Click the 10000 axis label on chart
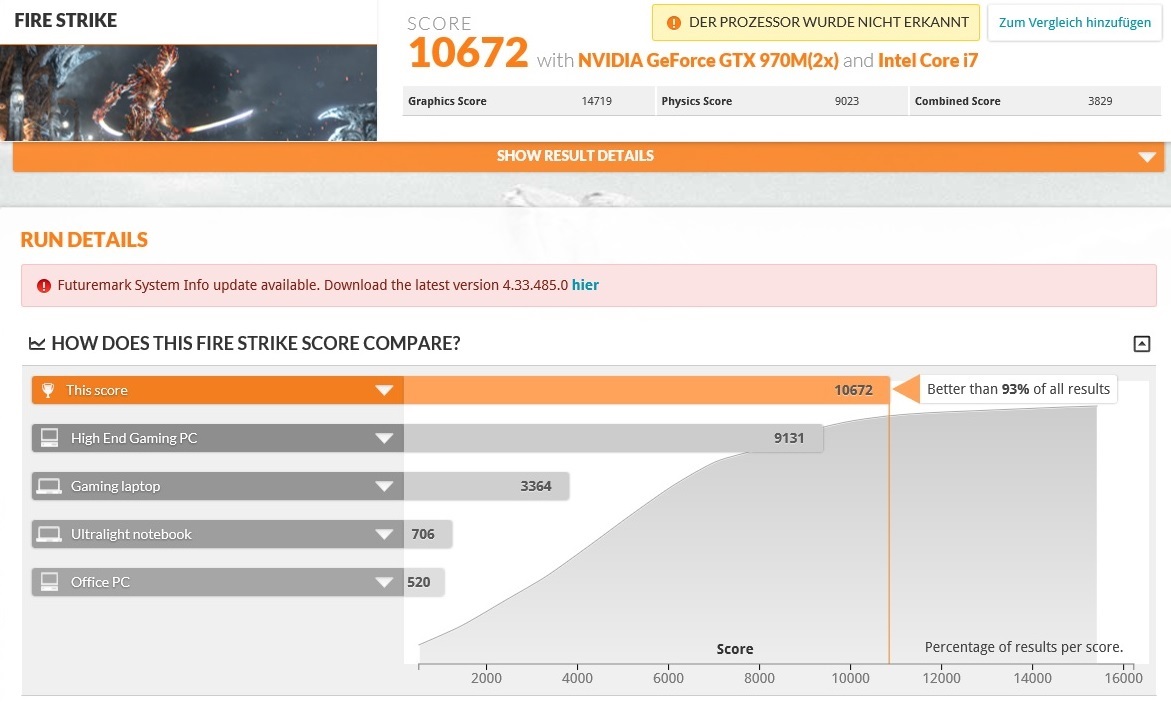This screenshot has height=703, width=1171. click(x=850, y=678)
